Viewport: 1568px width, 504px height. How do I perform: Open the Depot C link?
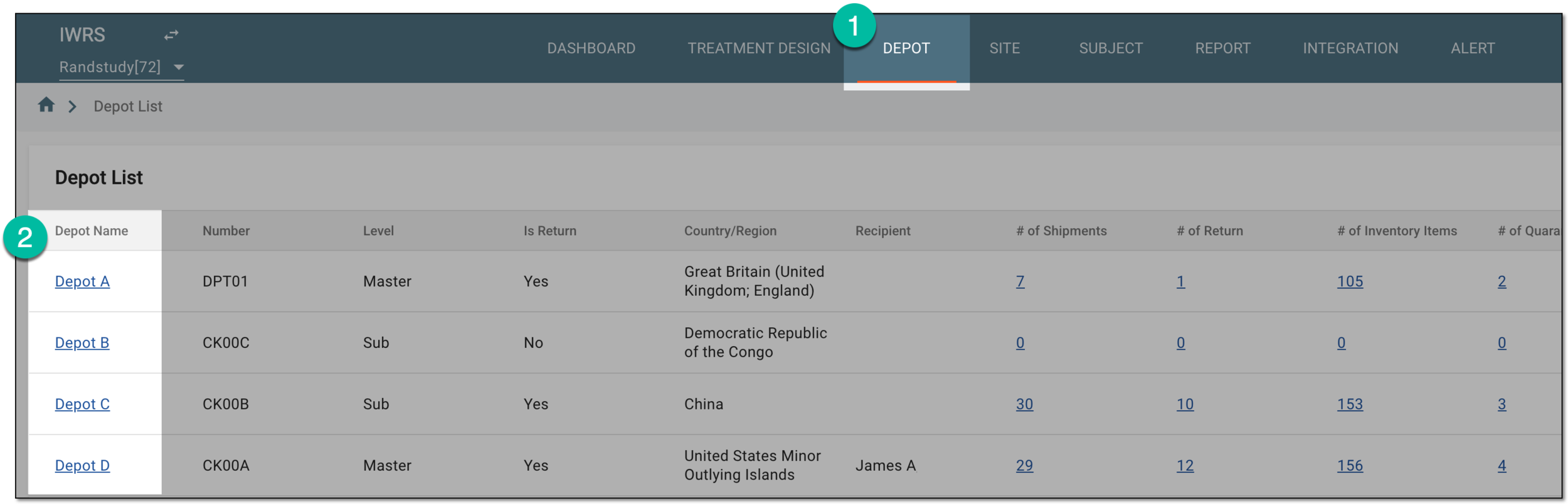pos(82,404)
